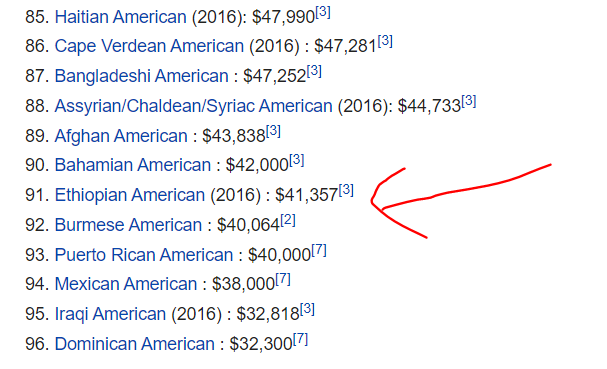Click citation [7] after Puerto Rican American income
Viewport: 607px width, 369px height.
(x=319, y=251)
